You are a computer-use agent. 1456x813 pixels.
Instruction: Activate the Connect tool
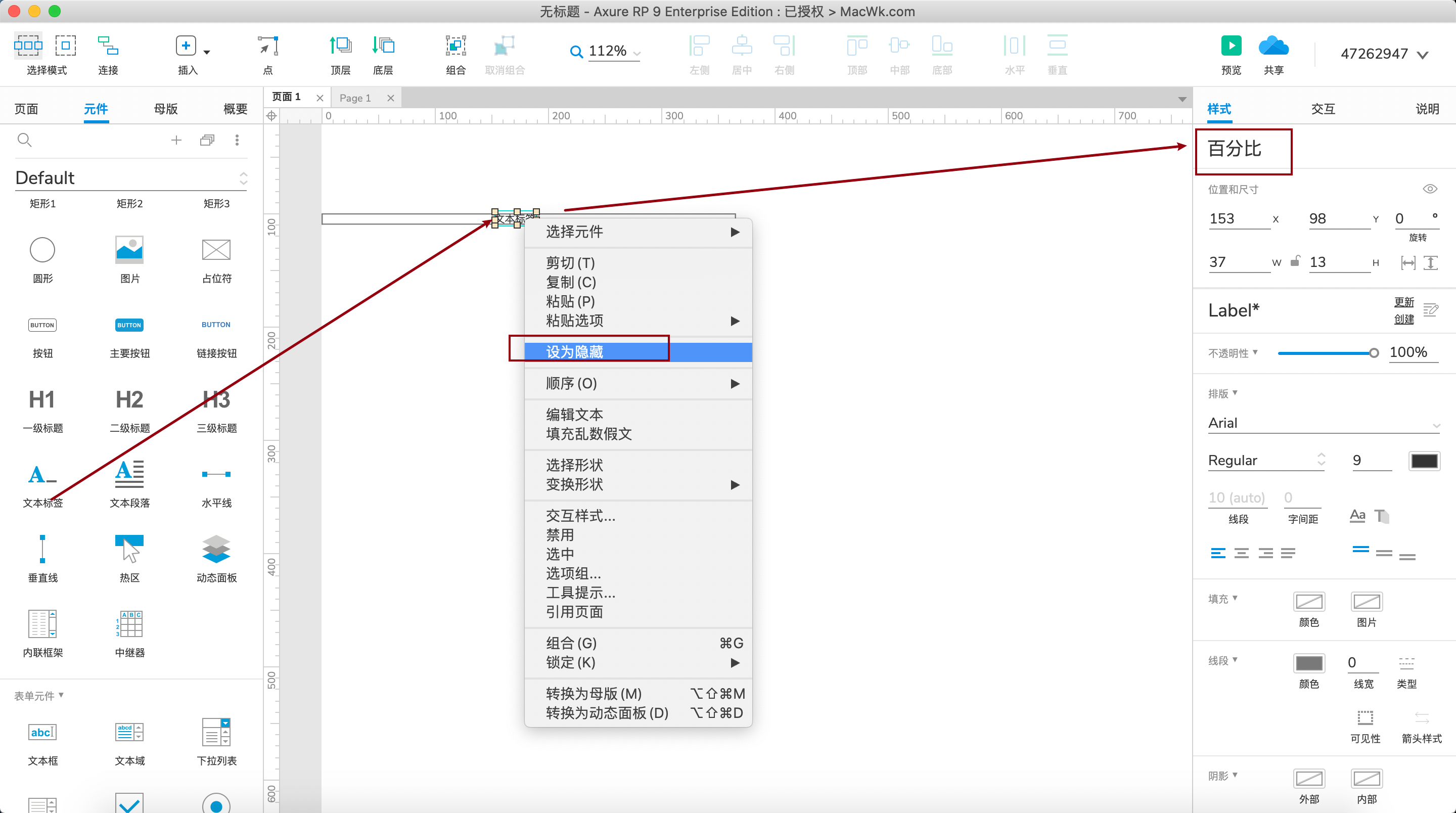pyautogui.click(x=108, y=45)
